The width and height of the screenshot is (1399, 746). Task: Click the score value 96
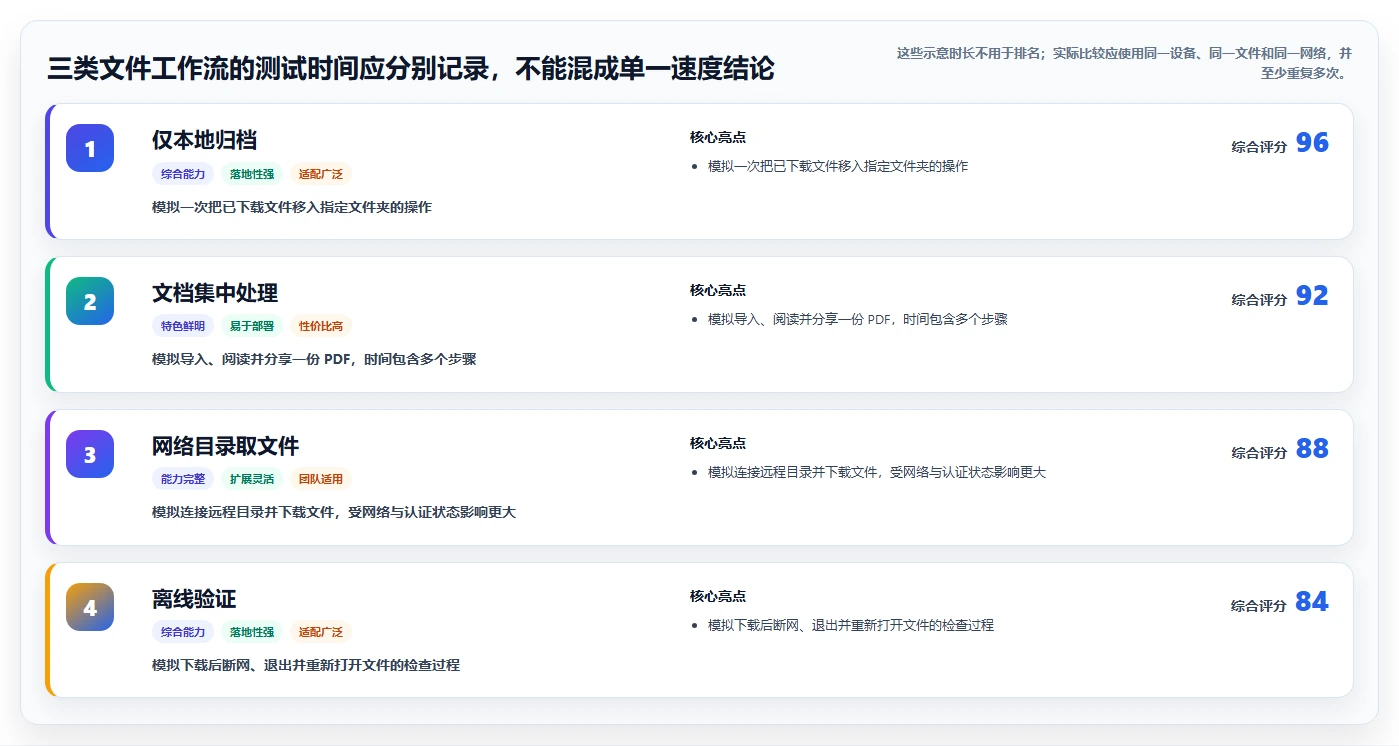1312,143
